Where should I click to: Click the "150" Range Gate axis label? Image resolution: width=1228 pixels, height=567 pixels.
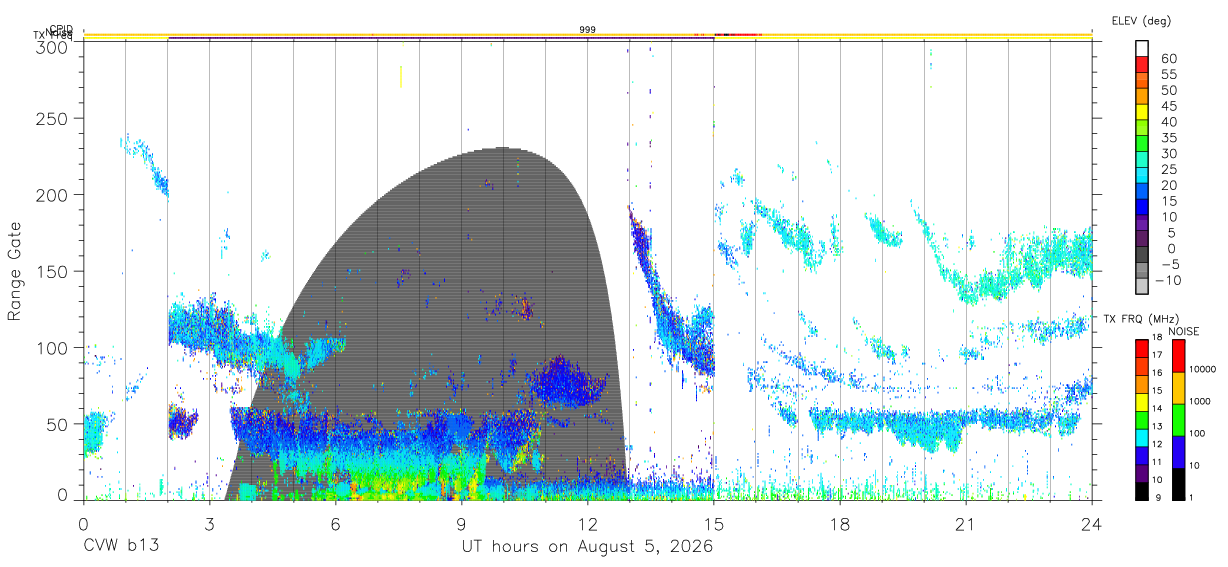53,271
